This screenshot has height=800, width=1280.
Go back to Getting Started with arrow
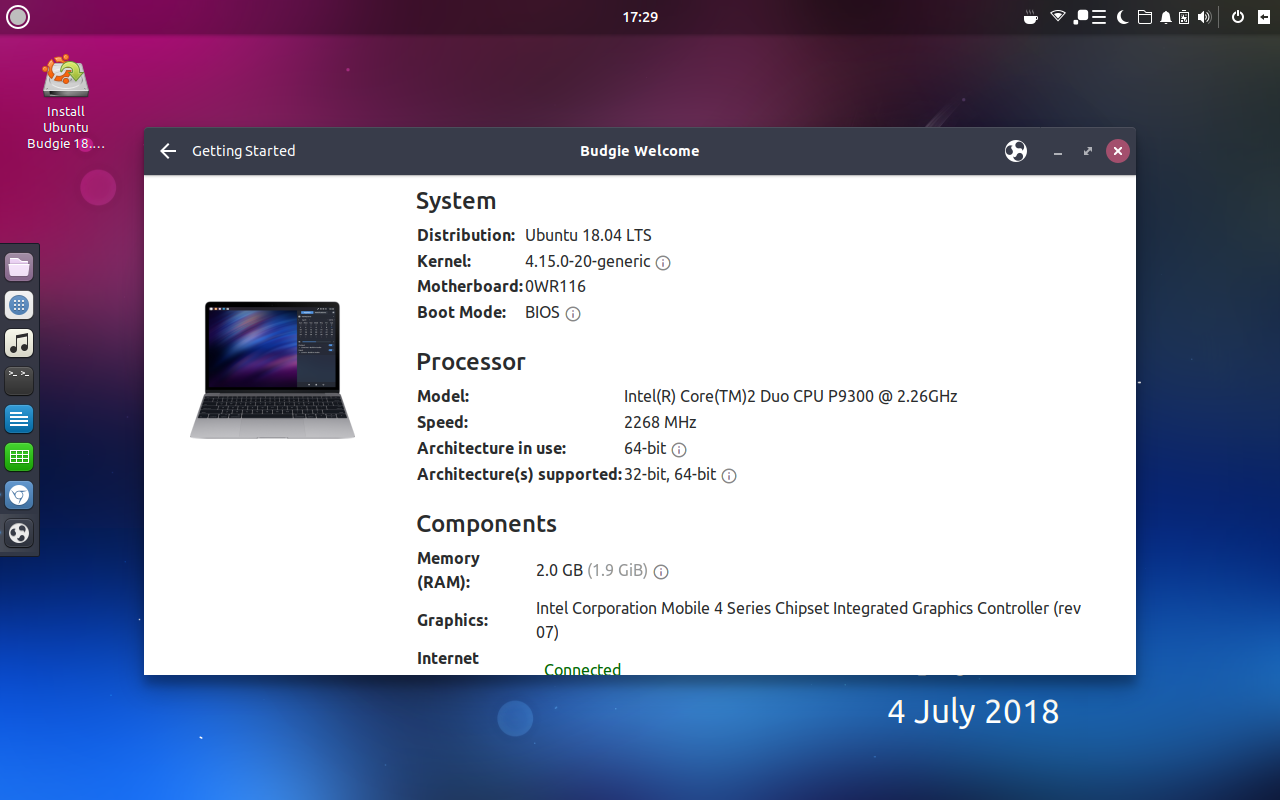pos(168,151)
